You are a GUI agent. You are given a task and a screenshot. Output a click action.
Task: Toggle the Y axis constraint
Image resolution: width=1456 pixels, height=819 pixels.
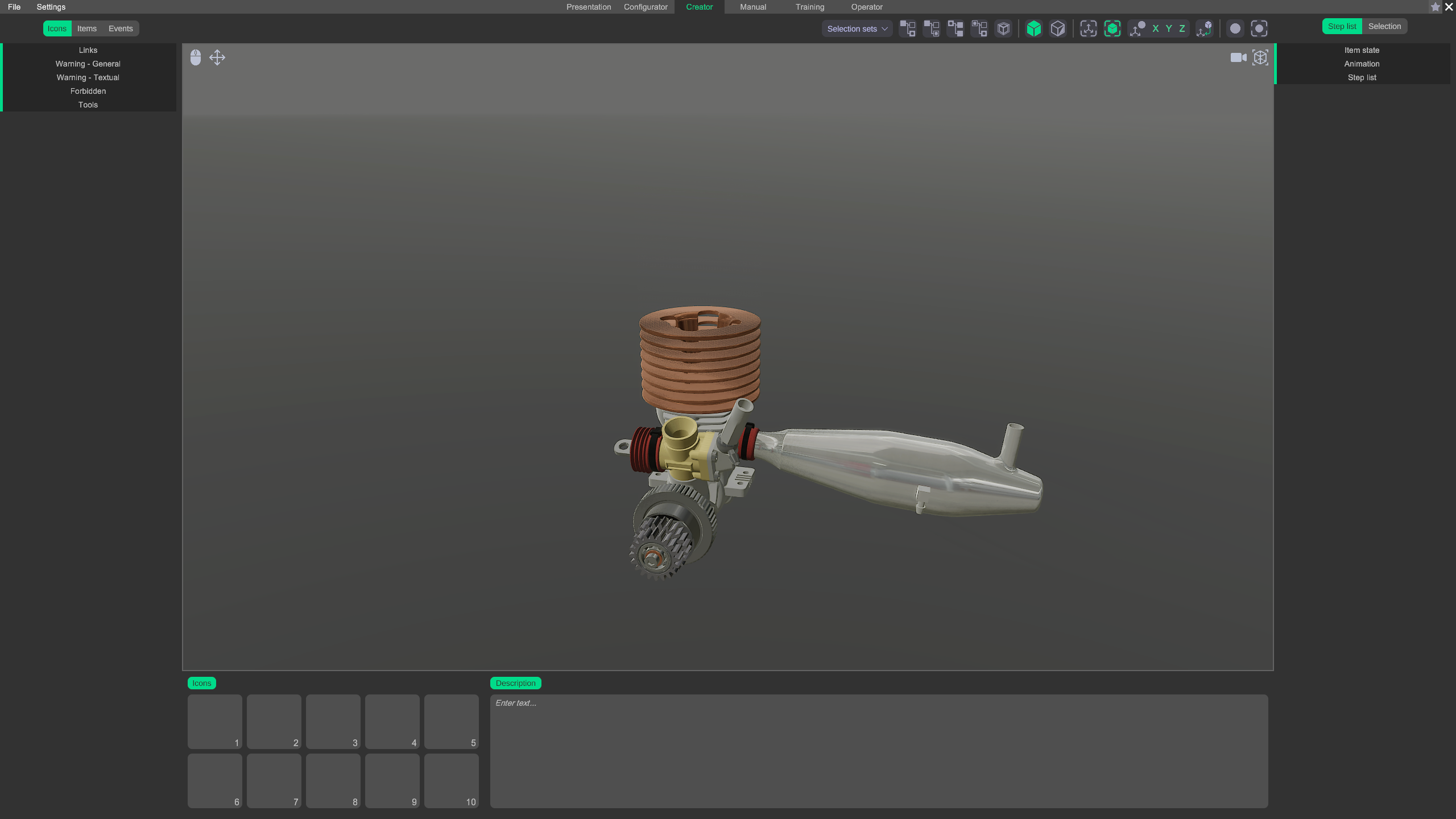coord(1169,28)
